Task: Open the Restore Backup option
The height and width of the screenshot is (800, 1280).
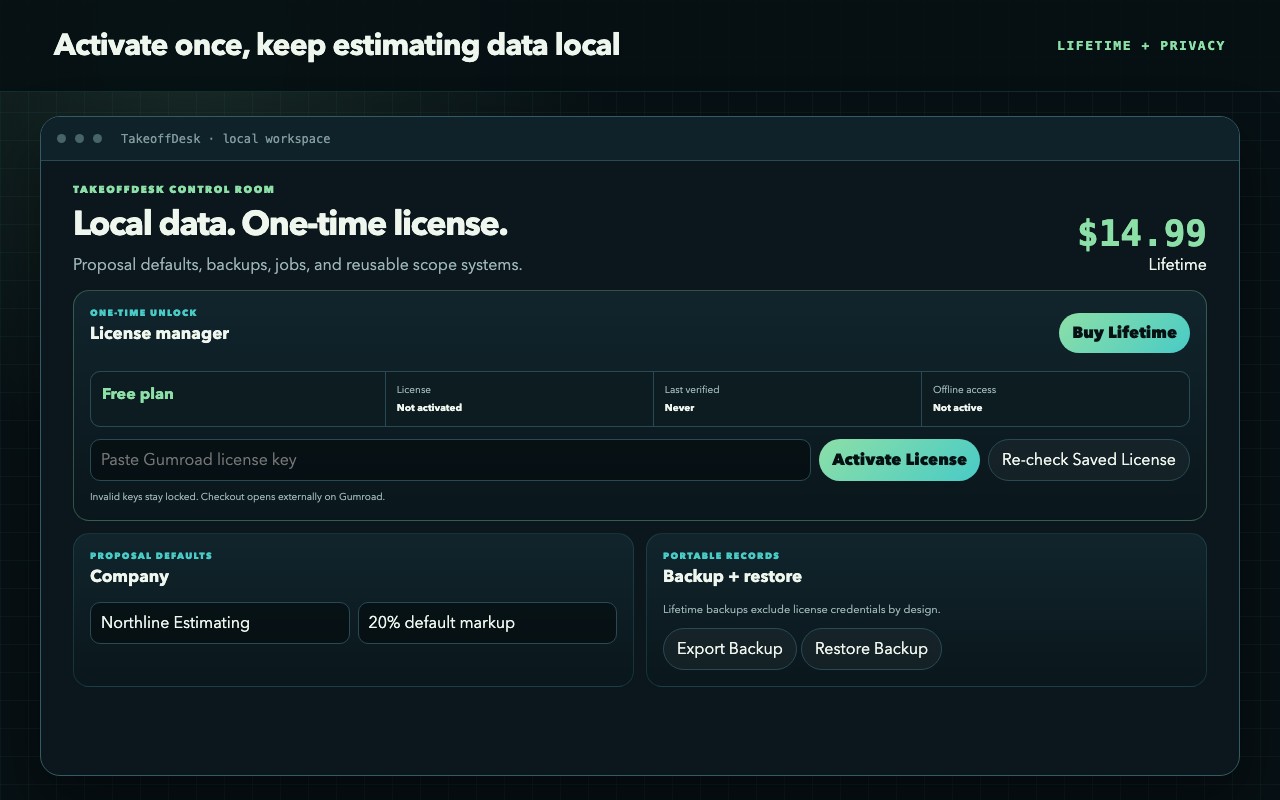Action: pyautogui.click(x=871, y=649)
